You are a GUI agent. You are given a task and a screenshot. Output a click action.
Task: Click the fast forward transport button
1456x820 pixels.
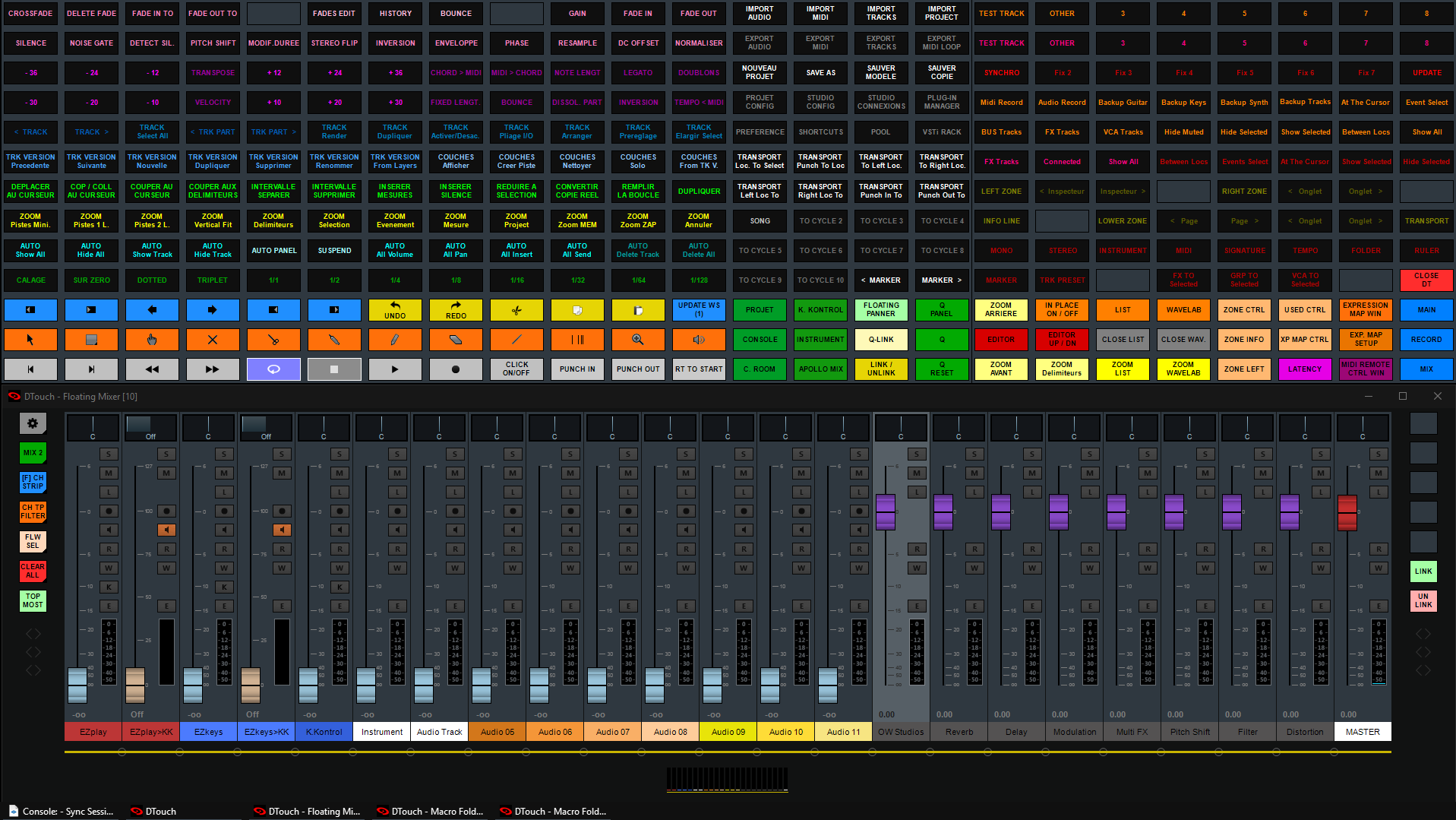click(213, 369)
